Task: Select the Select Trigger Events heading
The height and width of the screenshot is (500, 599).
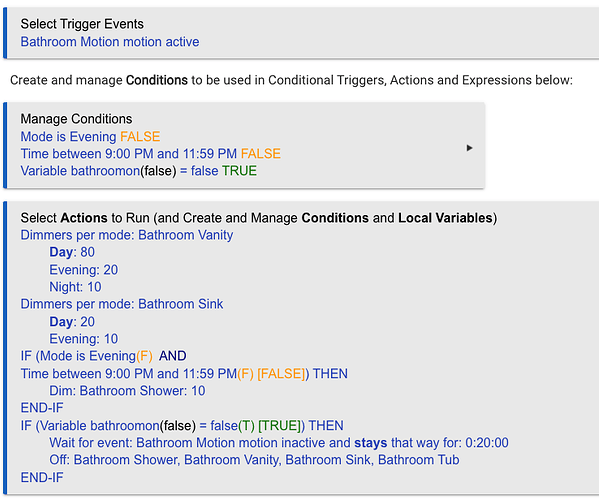Action: pyautogui.click(x=82, y=24)
